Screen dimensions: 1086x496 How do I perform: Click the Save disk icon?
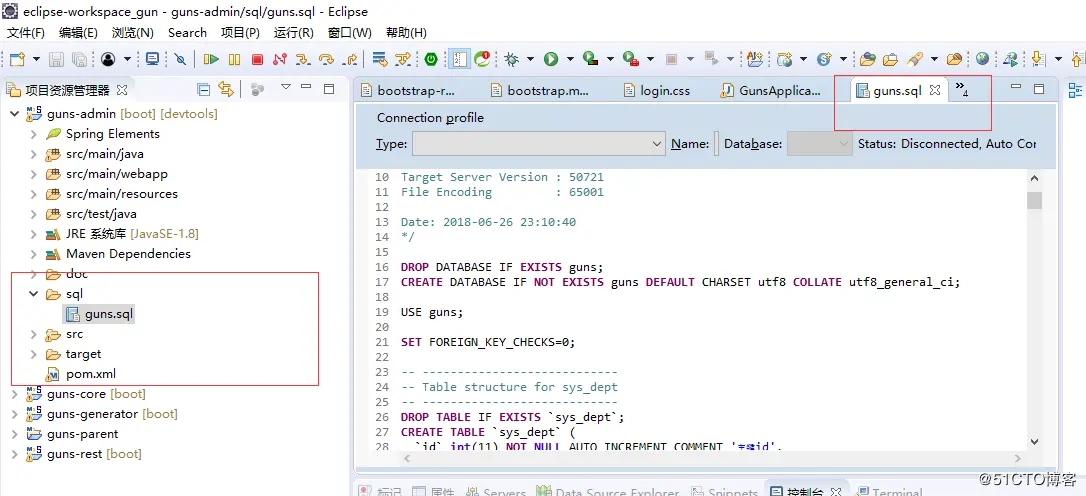pos(57,60)
